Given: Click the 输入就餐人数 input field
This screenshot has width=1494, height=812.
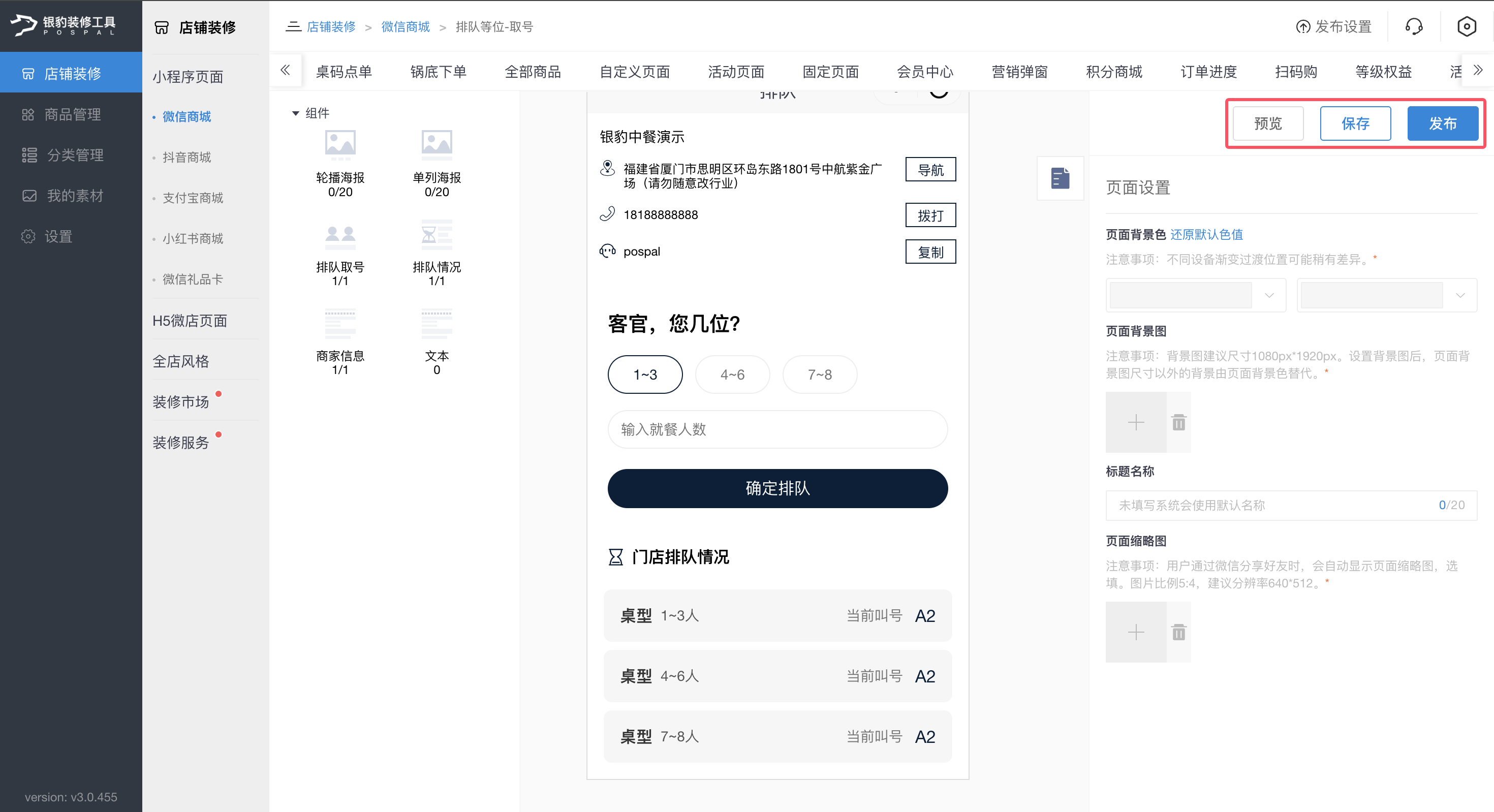Looking at the screenshot, I should 777,429.
